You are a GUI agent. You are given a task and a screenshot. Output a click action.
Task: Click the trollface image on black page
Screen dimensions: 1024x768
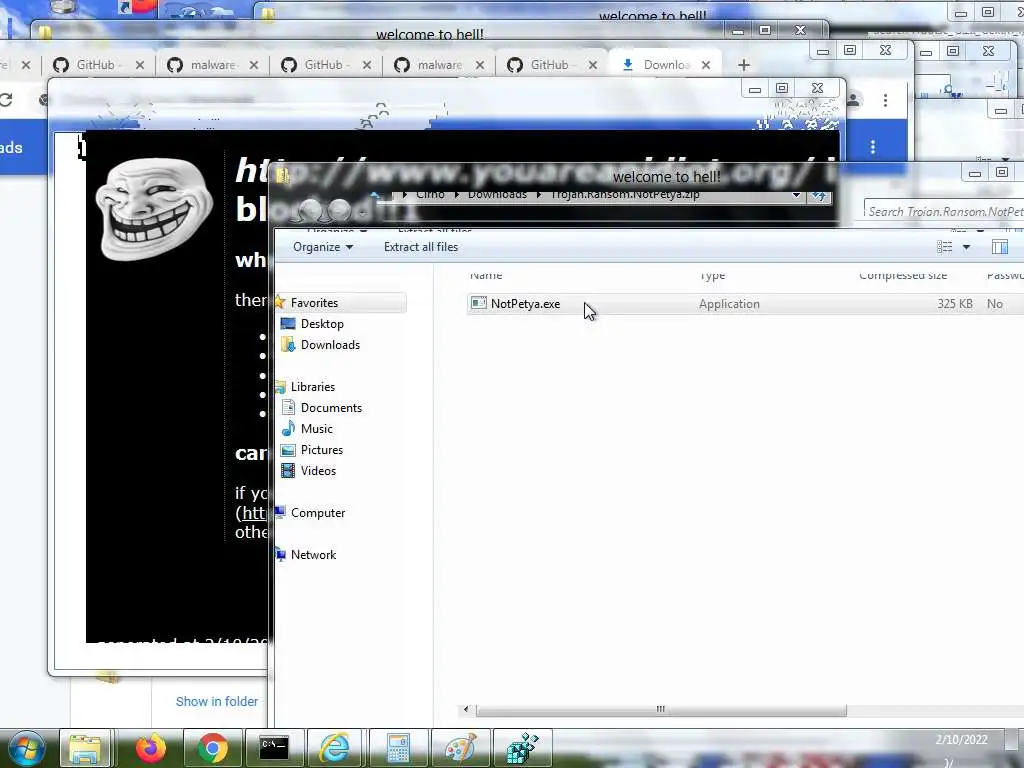pyautogui.click(x=154, y=209)
